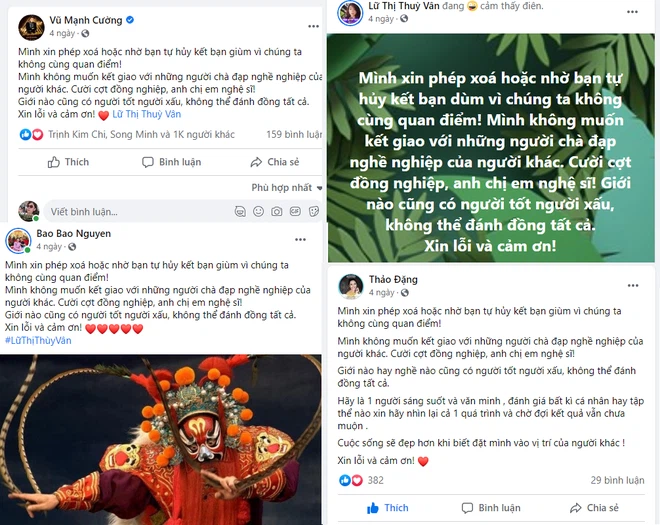Click the sticker icon in comment box
The image size is (660, 525).
(313, 211)
